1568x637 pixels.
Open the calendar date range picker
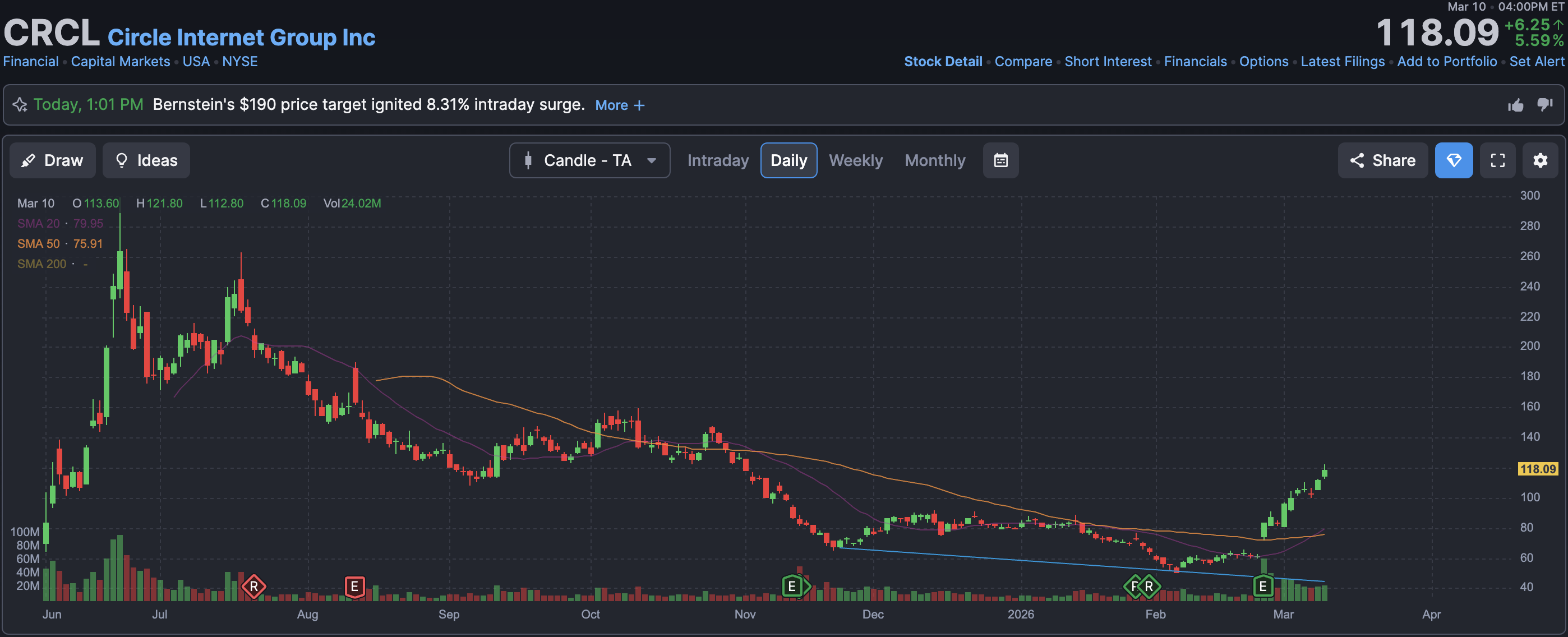(1000, 160)
